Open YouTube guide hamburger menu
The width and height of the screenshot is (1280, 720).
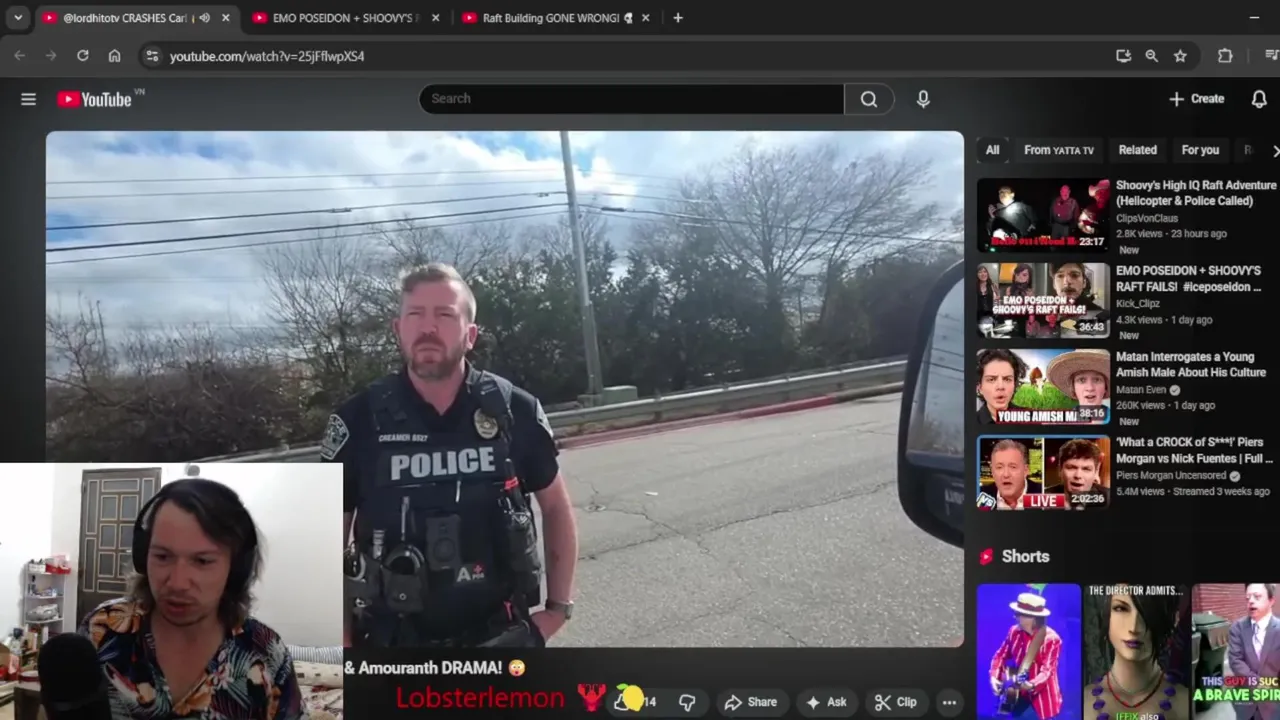pyautogui.click(x=28, y=99)
